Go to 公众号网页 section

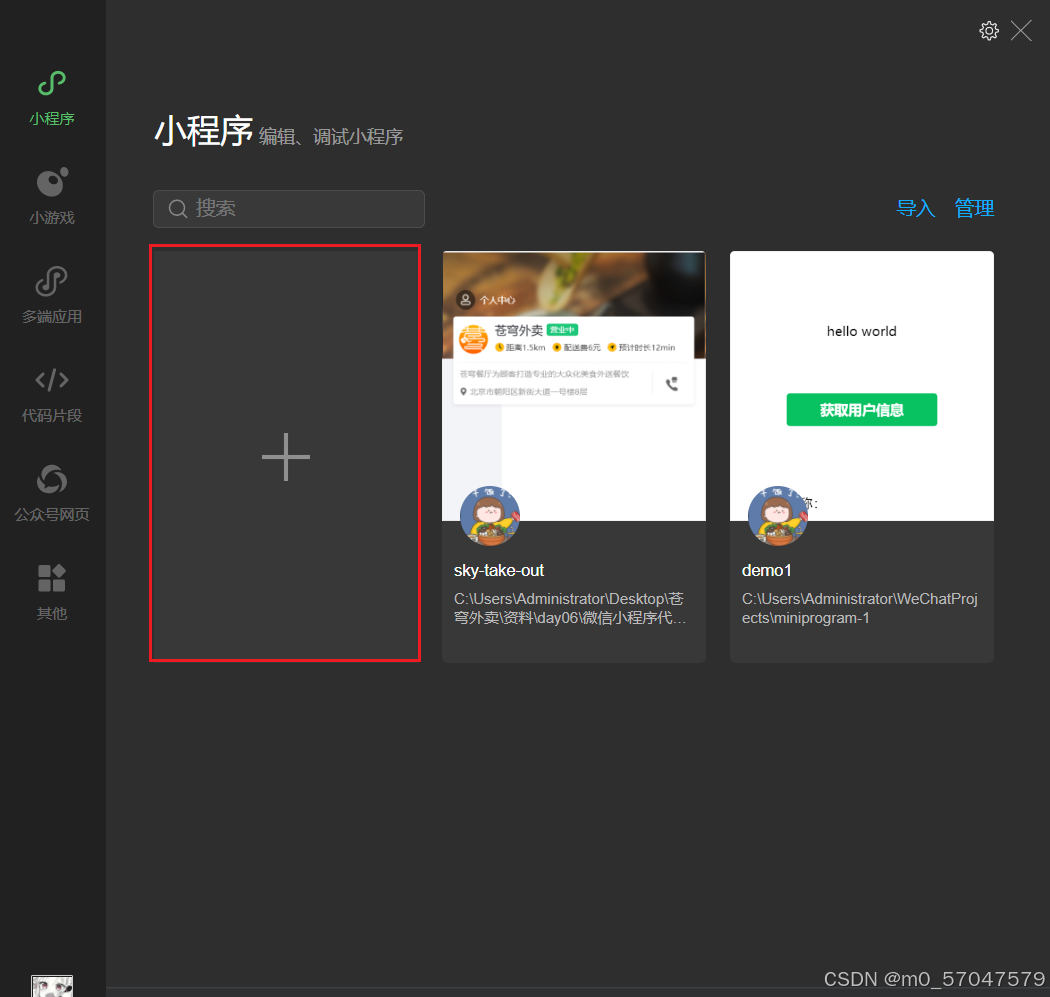pos(52,493)
